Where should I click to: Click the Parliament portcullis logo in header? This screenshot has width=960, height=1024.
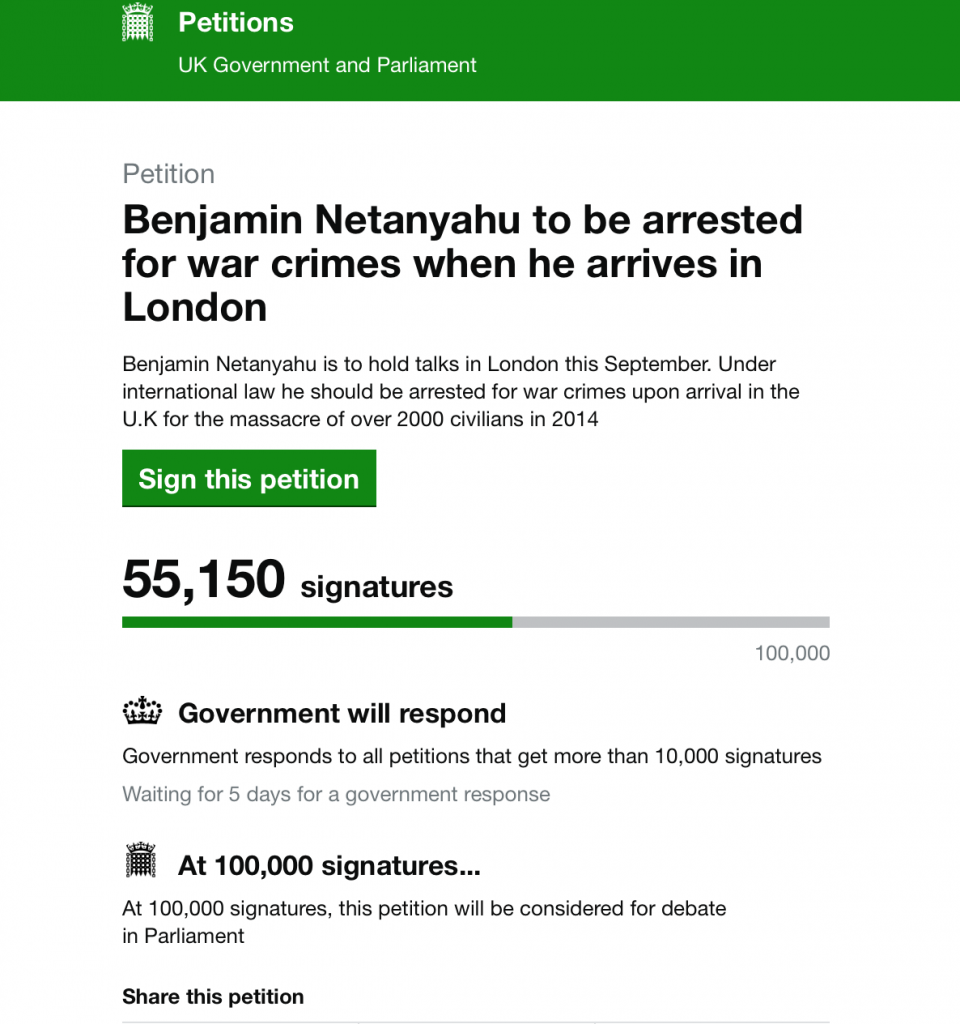[138, 23]
